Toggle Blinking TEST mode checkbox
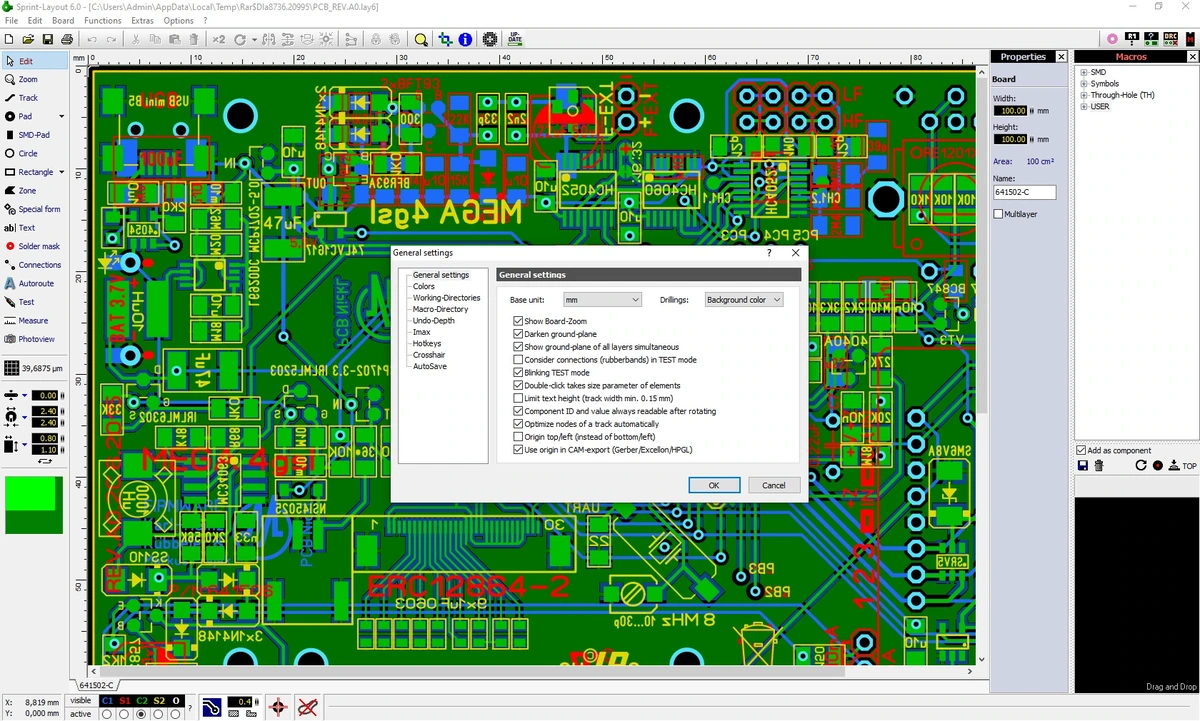Viewport: 1200px width, 721px height. [x=518, y=373]
